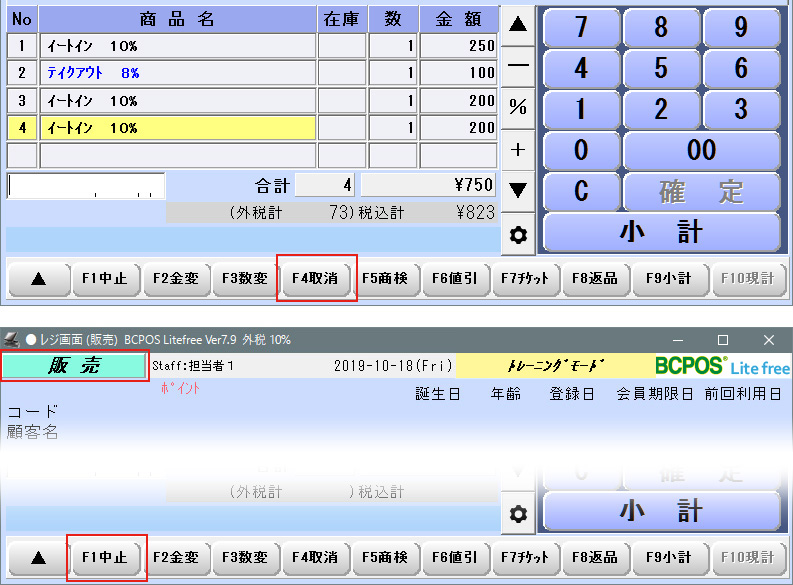793x585 pixels.
Task: Click the up arrow beside the item list
Action: click(518, 25)
